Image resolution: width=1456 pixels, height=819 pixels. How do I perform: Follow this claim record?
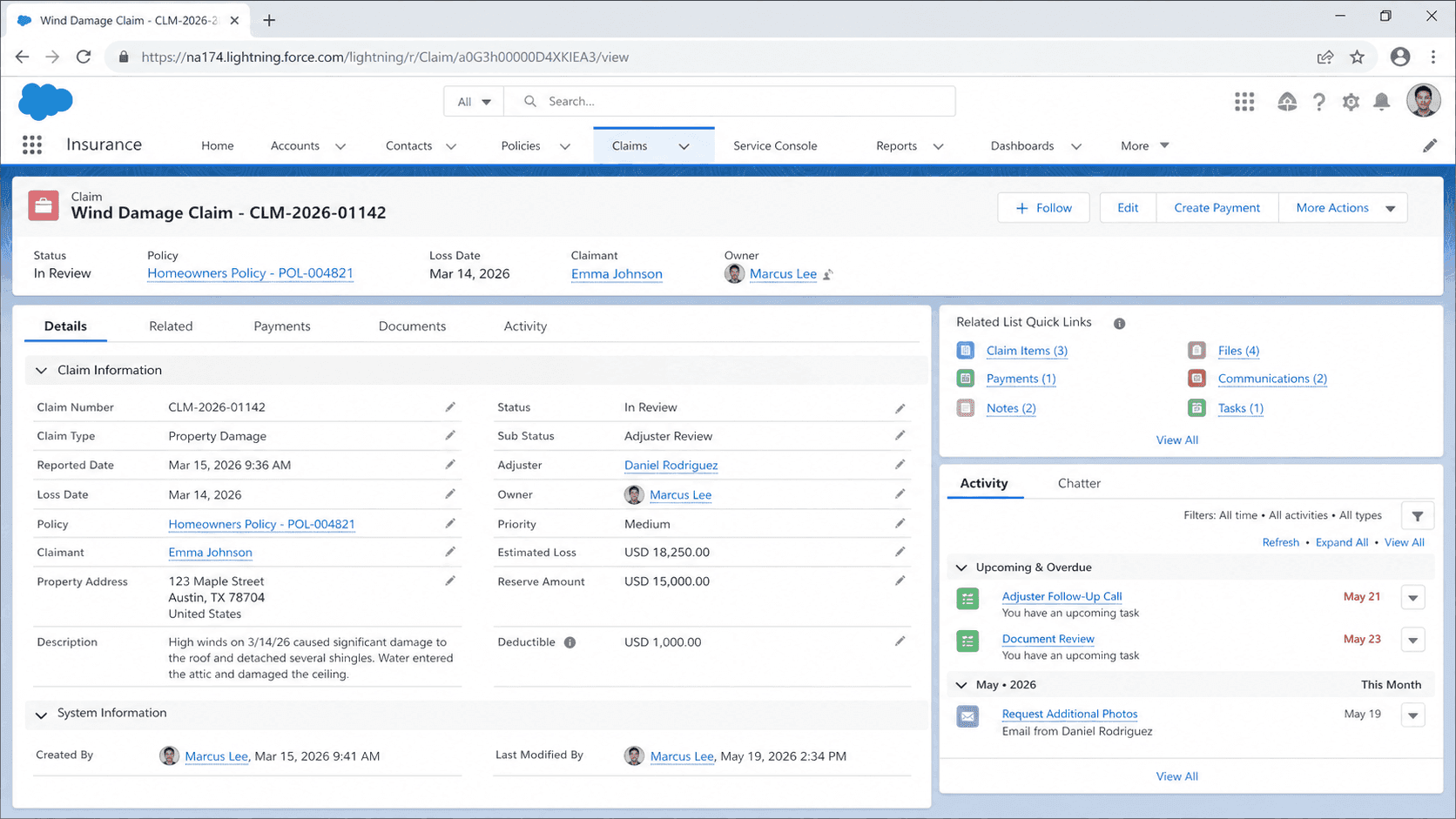(1043, 208)
